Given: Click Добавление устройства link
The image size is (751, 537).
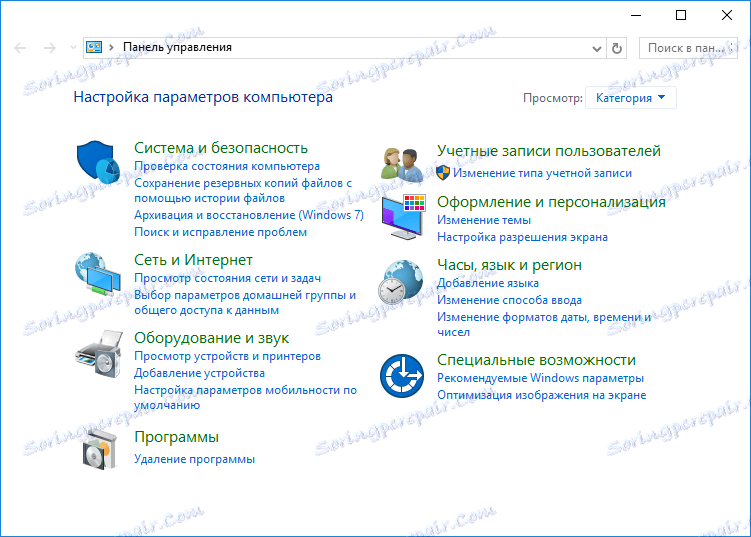Looking at the screenshot, I should (x=199, y=373).
